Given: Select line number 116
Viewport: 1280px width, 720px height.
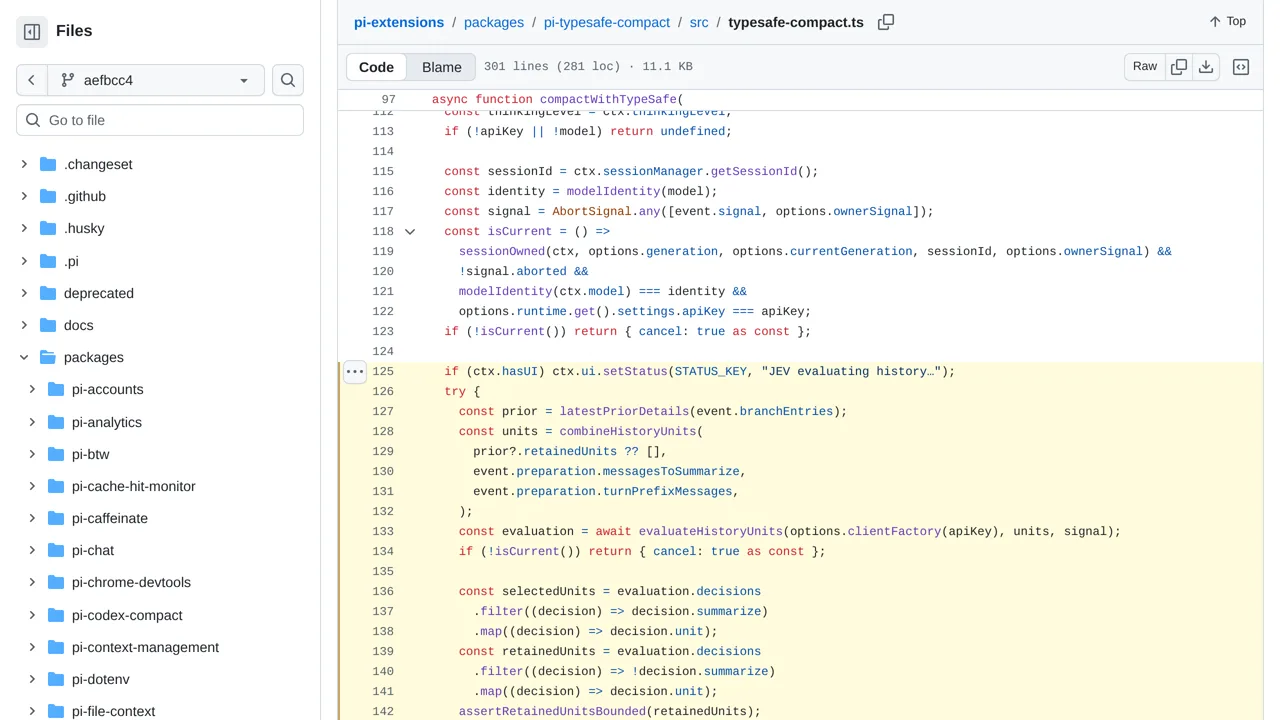Looking at the screenshot, I should pyautogui.click(x=383, y=191).
